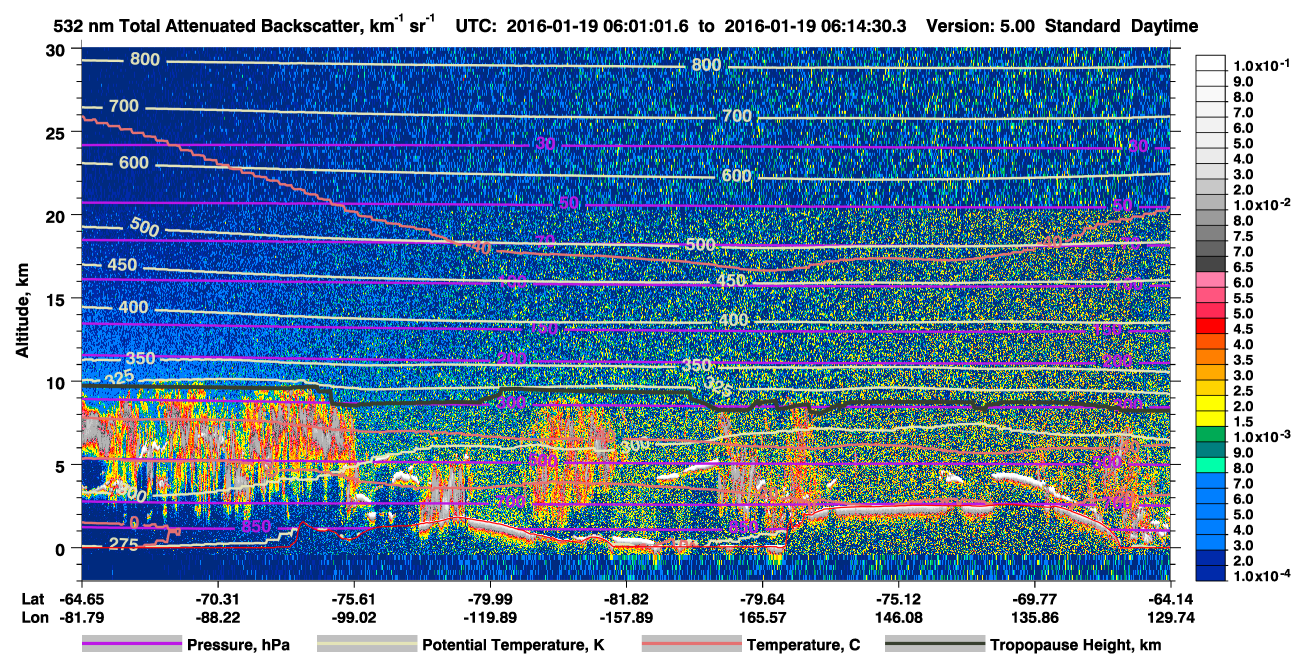Click the 'Lon' row label
1300x667 pixels.
pyautogui.click(x=33, y=617)
